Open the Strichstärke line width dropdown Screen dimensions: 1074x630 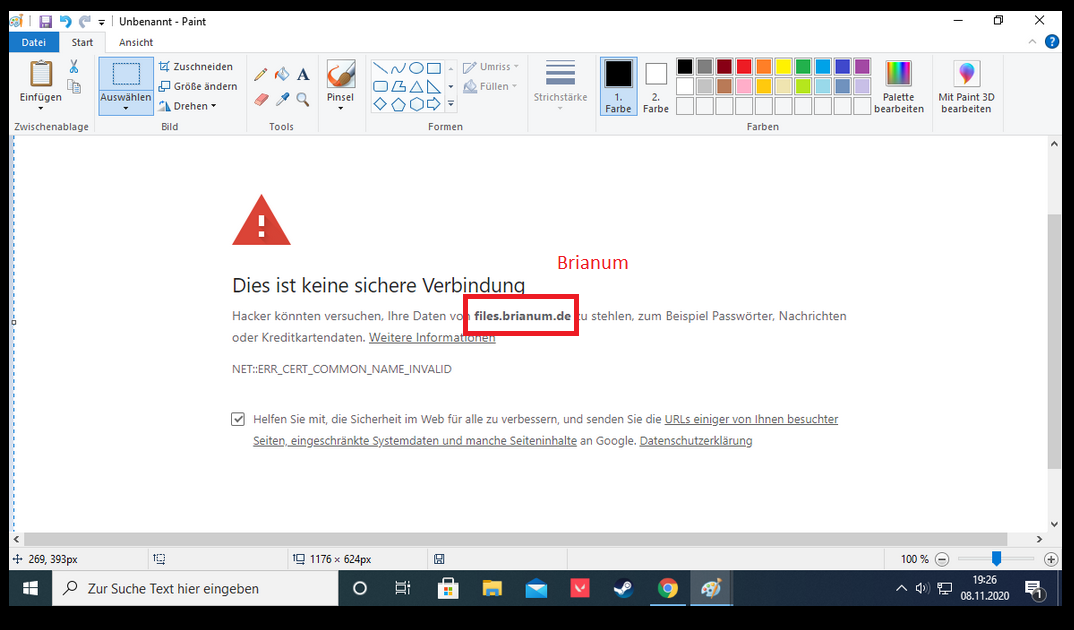point(560,108)
